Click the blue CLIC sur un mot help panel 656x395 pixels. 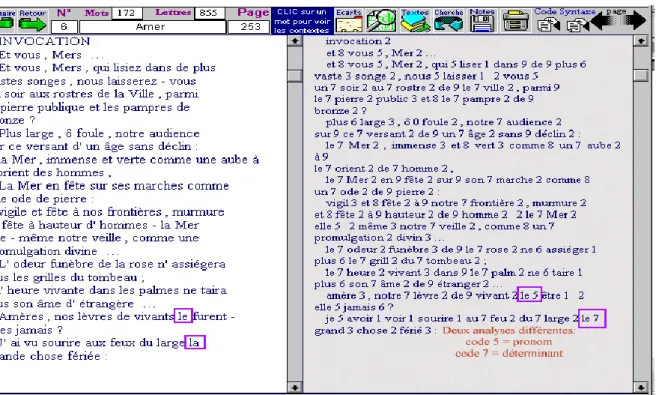(x=302, y=21)
